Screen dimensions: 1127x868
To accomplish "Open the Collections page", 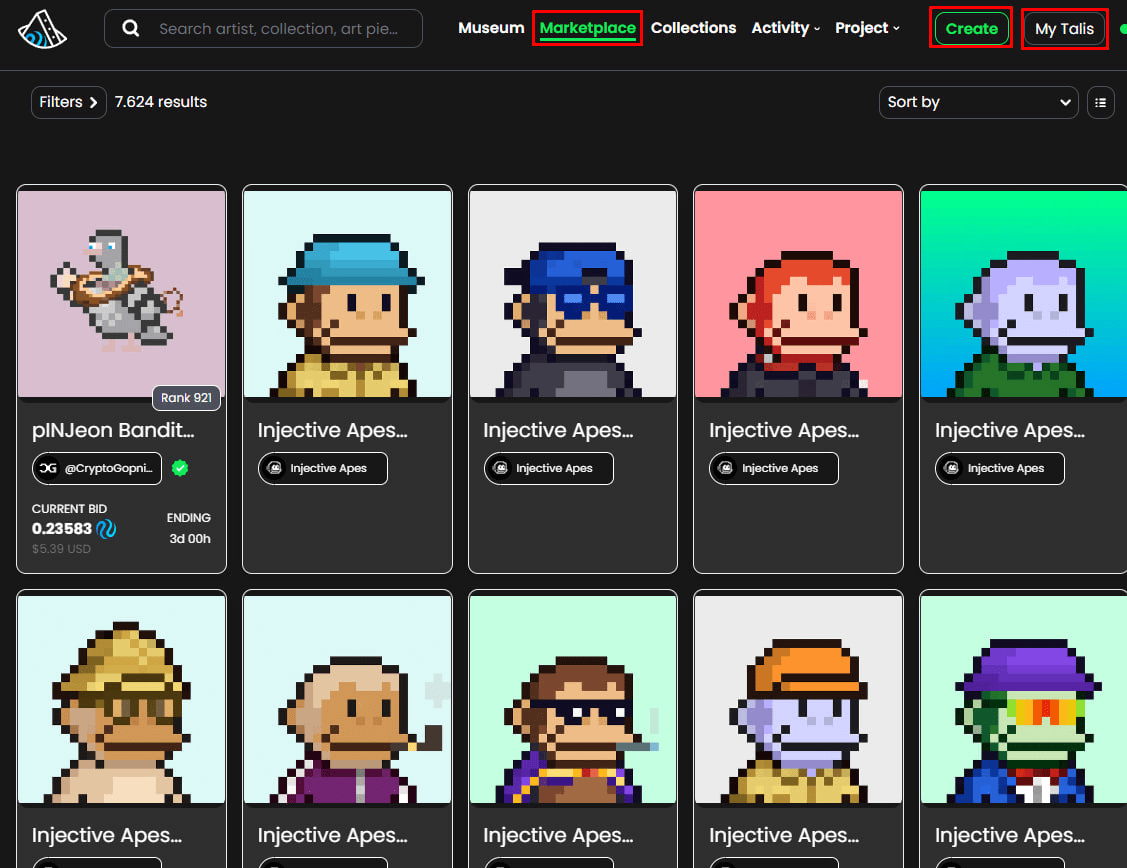I will coord(693,28).
